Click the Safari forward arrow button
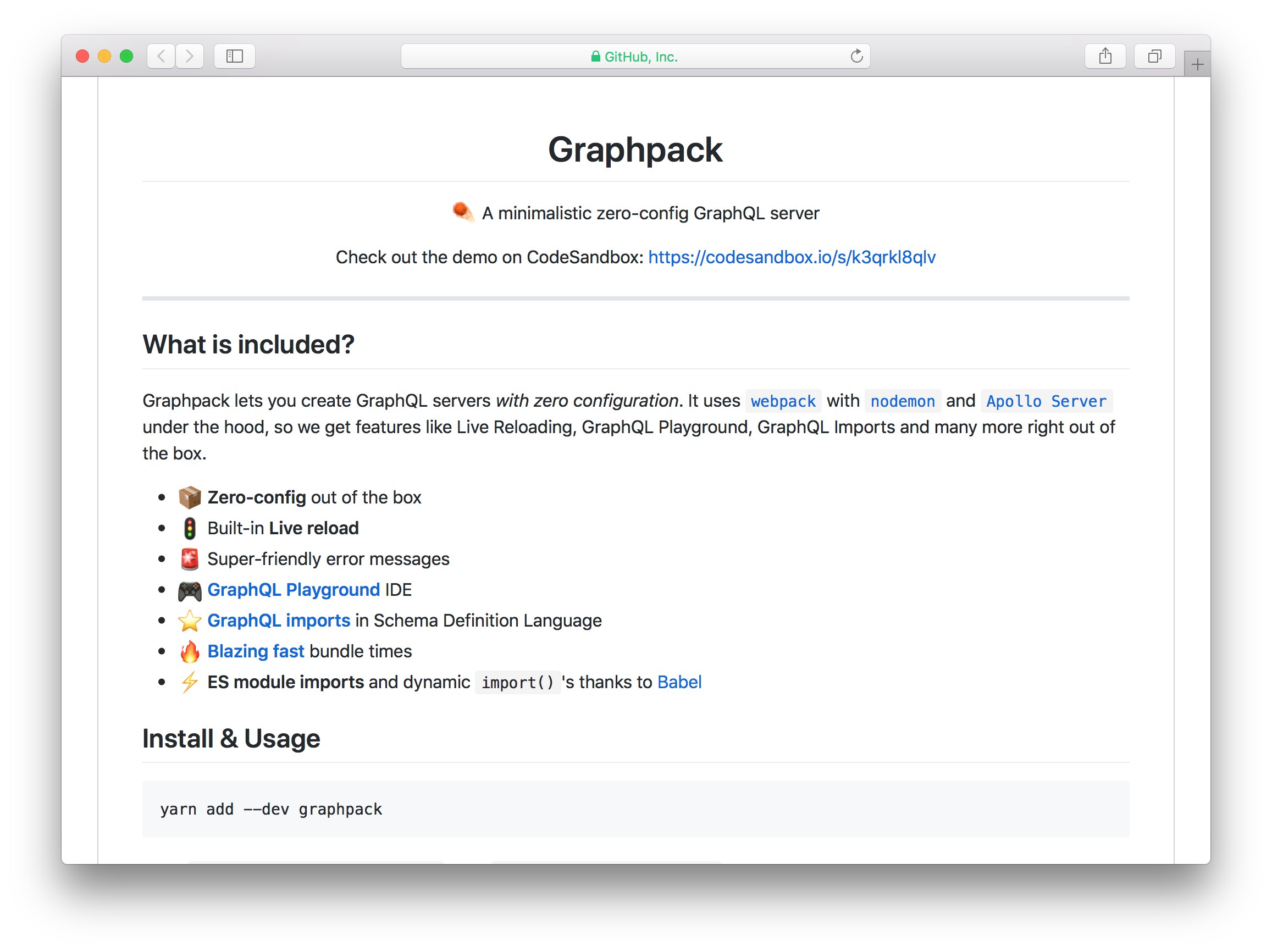This screenshot has width=1272, height=952. point(190,56)
